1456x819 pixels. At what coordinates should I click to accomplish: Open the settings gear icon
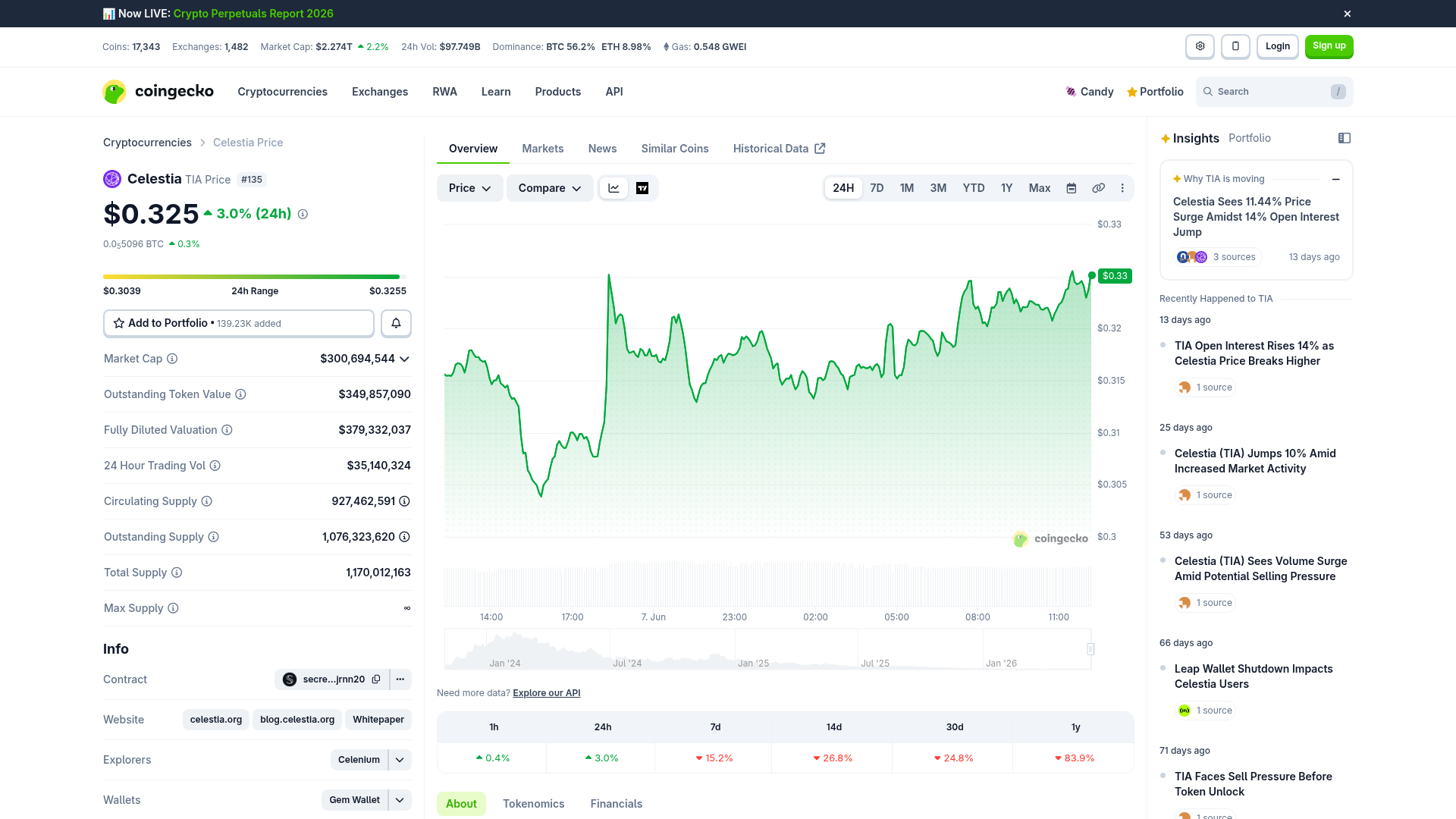coord(1200,46)
